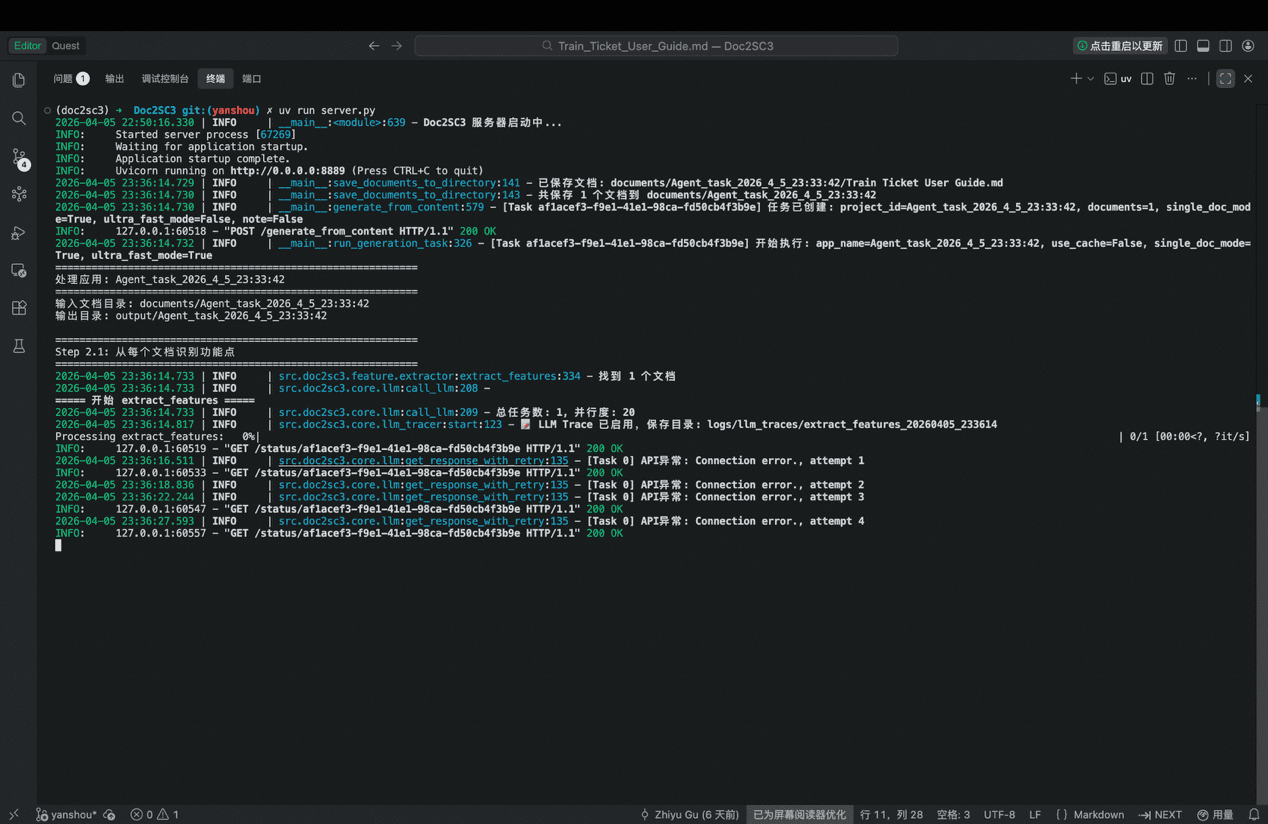The image size is (1268, 824).
Task: Open the Extensions icon in activity bar
Action: [x=19, y=308]
